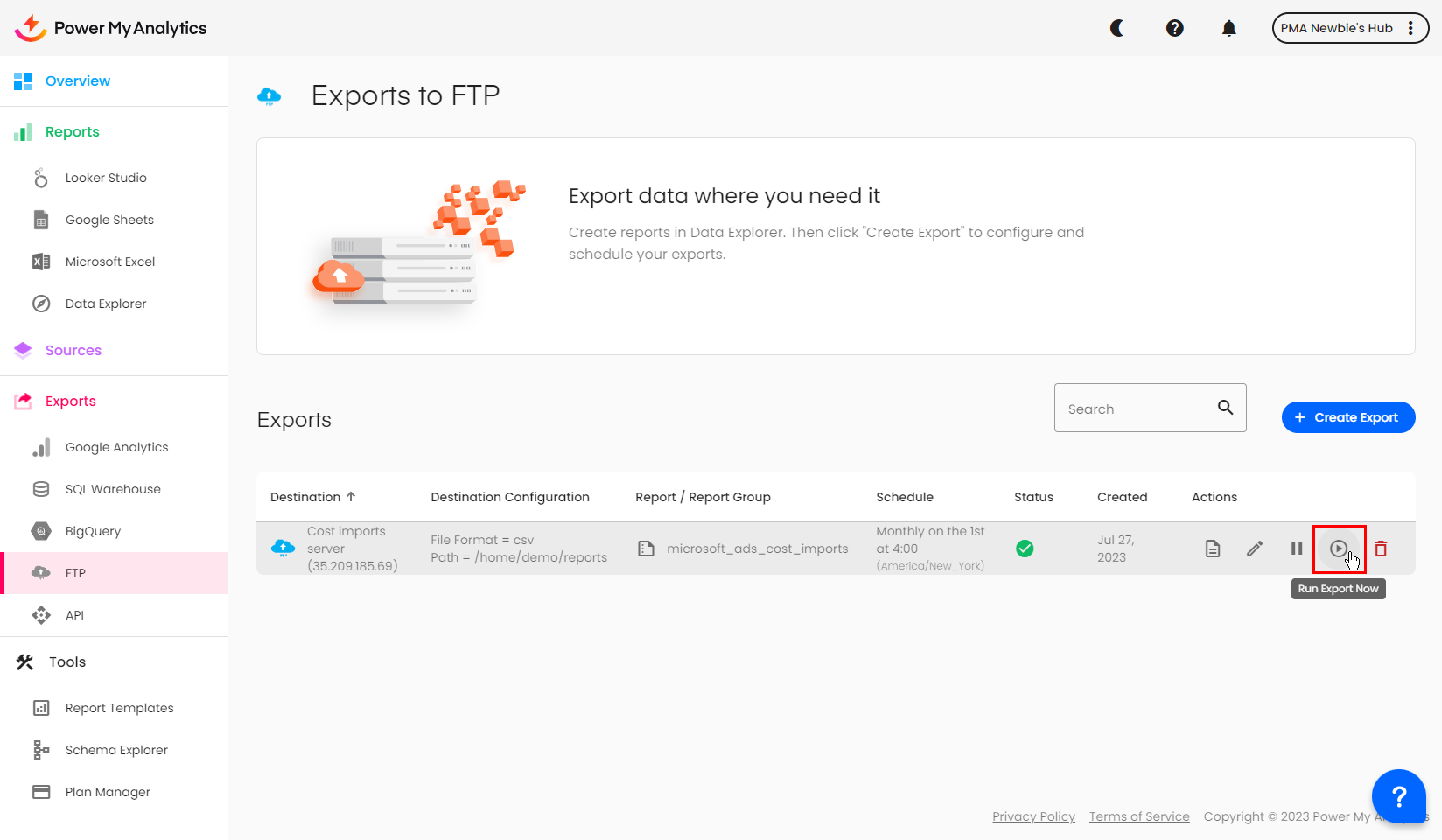The image size is (1442, 840).
Task: Open BigQuery exports page
Action: tap(93, 531)
